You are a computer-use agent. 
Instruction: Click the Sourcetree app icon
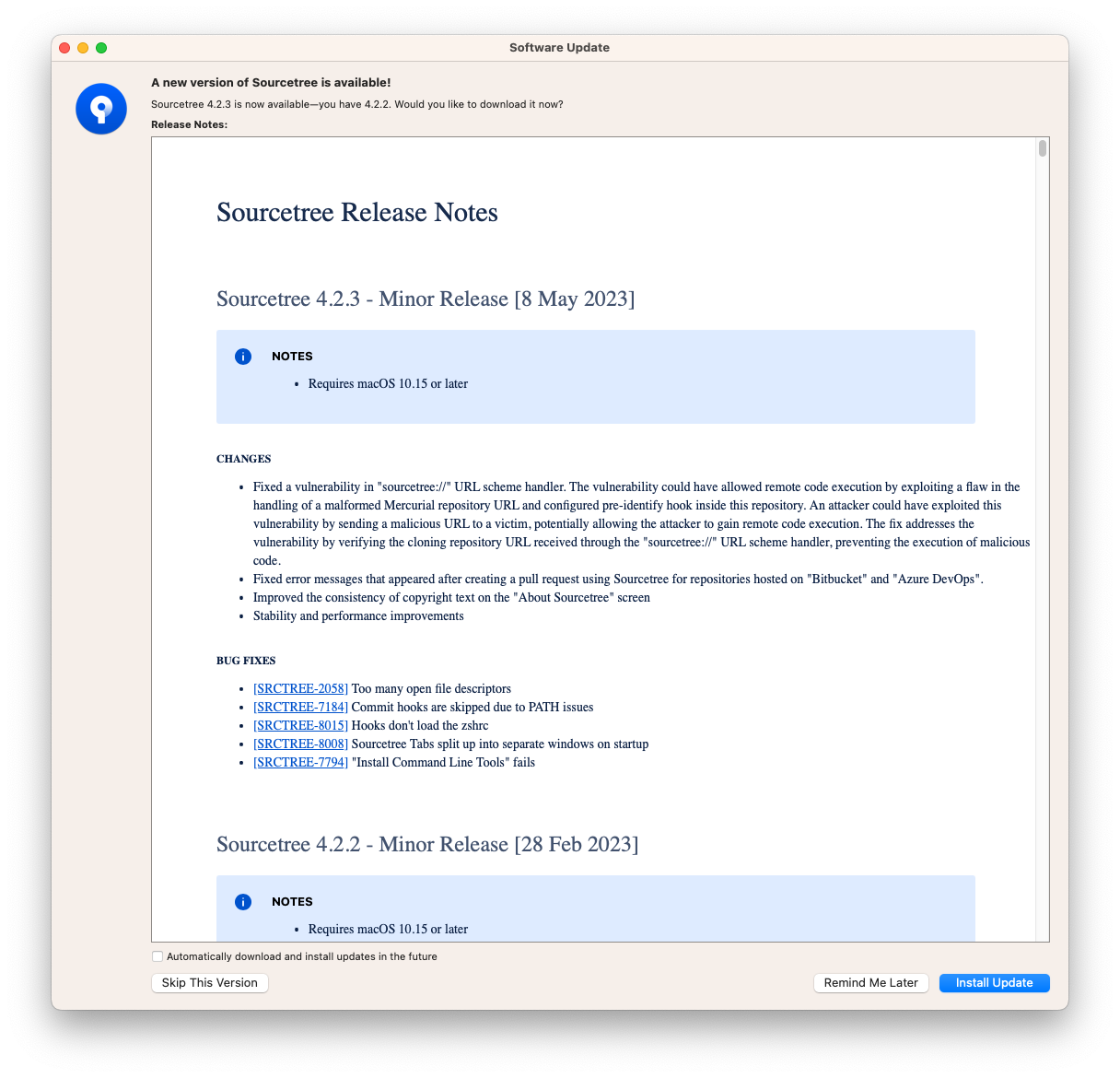[x=101, y=109]
